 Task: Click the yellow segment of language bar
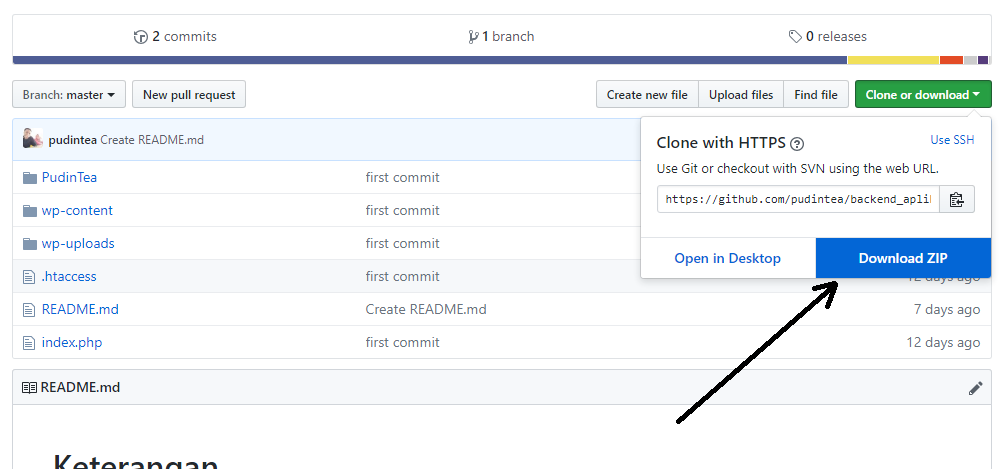pos(893,60)
